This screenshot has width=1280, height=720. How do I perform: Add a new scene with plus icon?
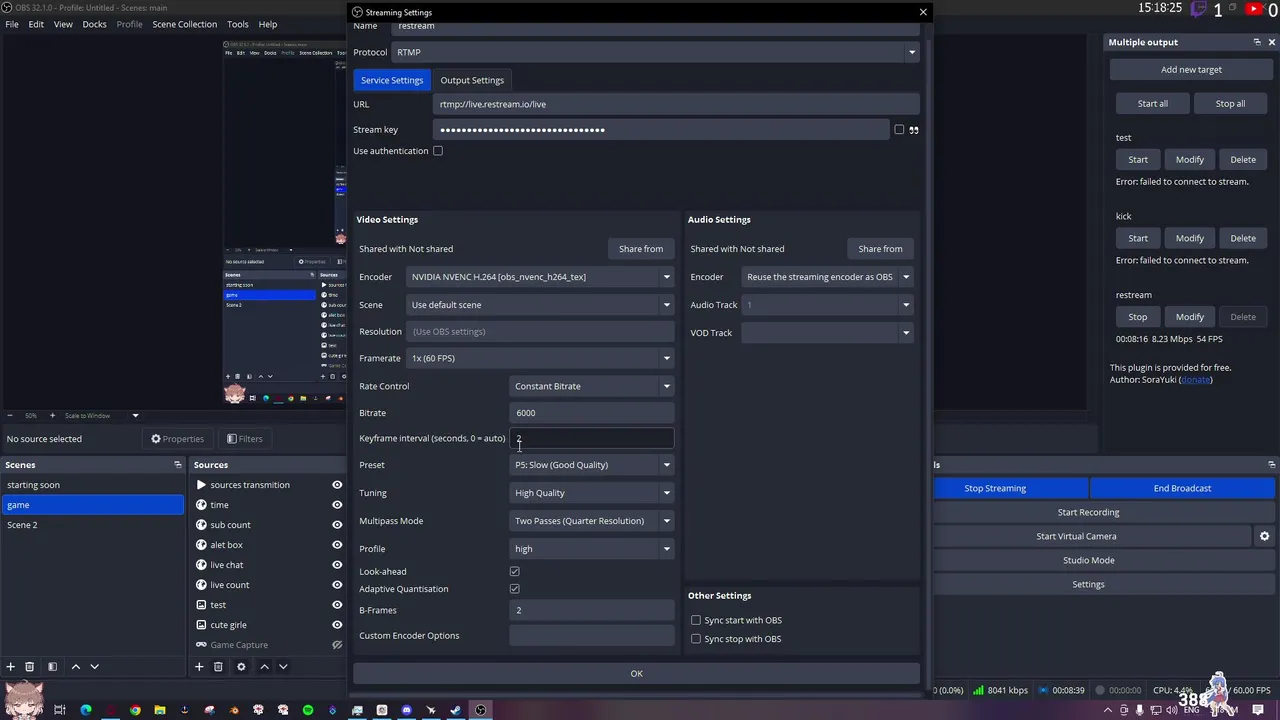(x=10, y=667)
